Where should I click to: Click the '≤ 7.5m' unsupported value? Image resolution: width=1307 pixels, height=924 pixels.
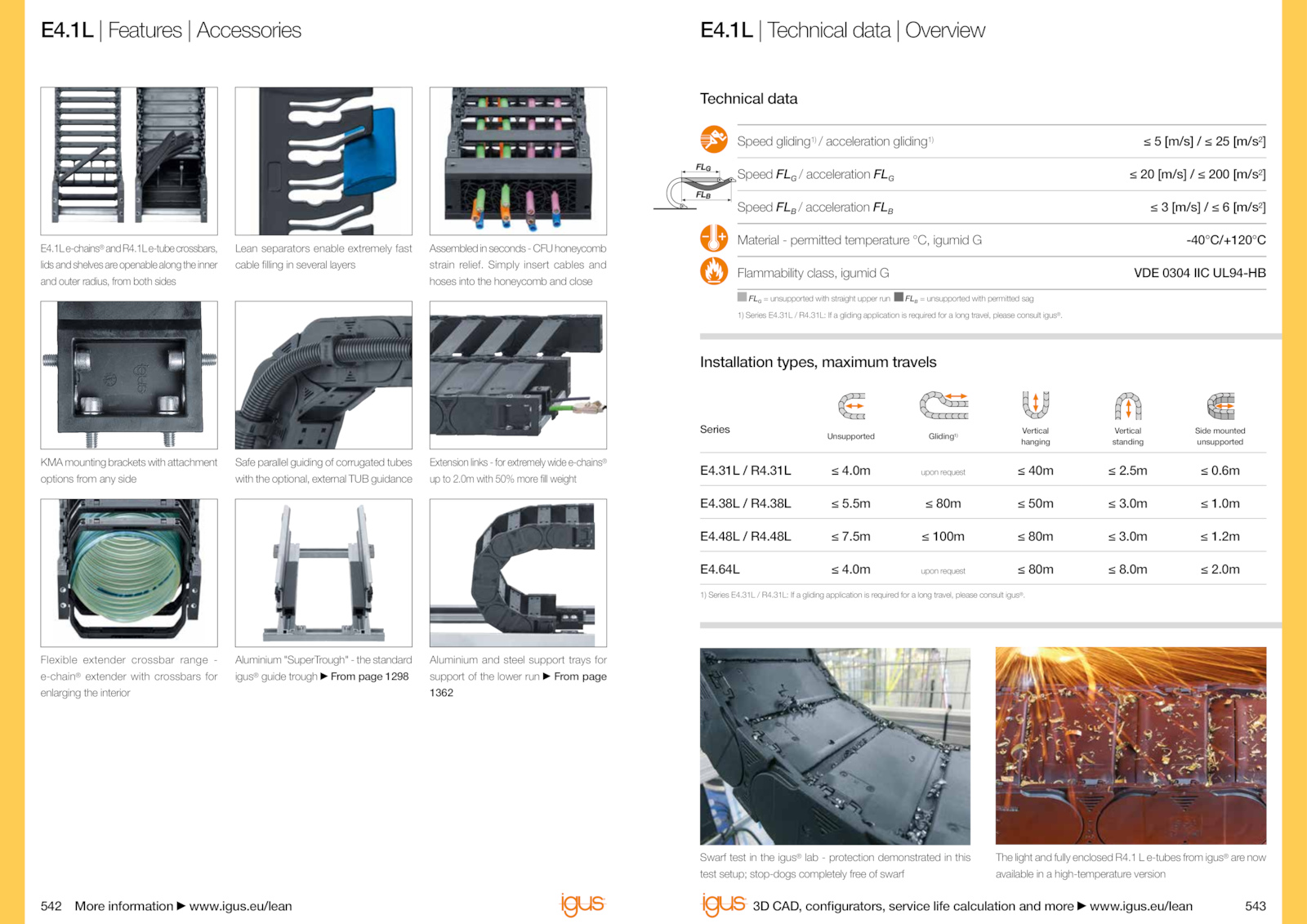click(x=850, y=537)
